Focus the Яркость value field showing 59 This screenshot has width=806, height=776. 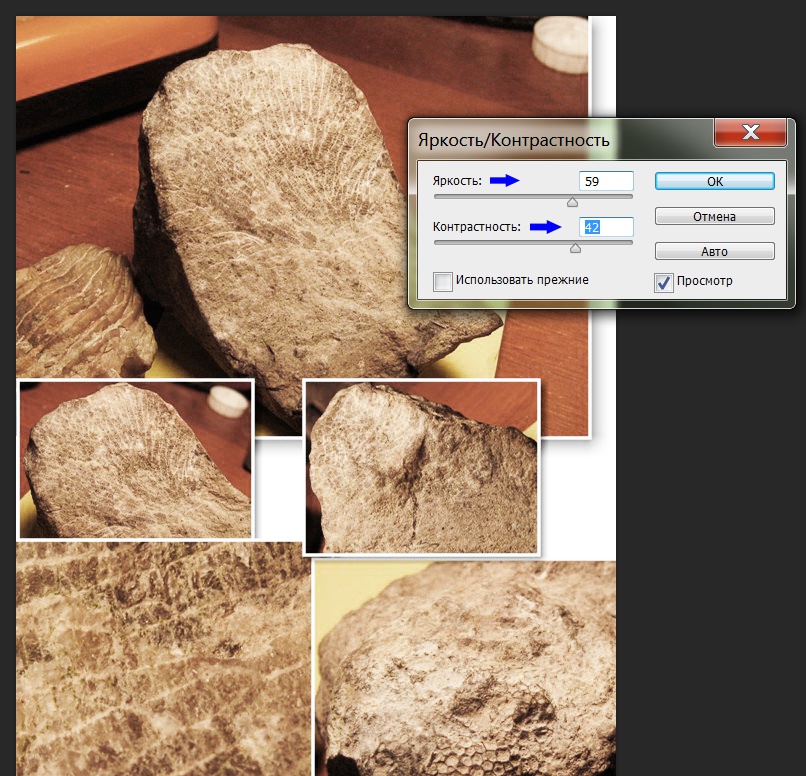pos(606,181)
